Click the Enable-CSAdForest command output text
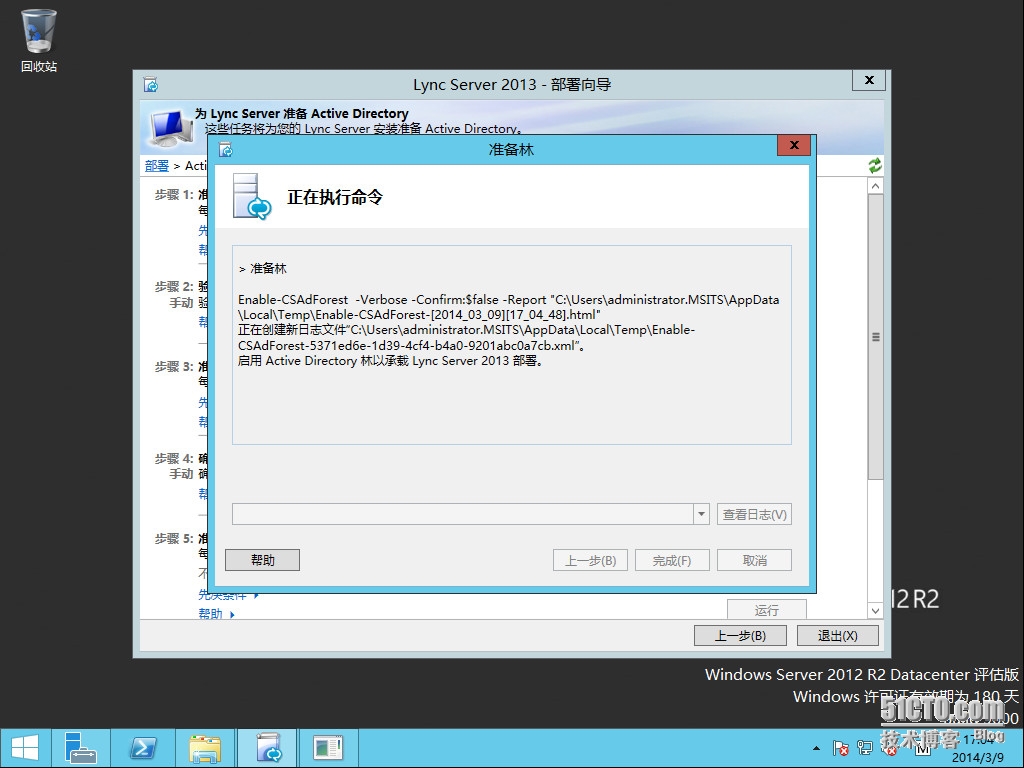 click(508, 307)
